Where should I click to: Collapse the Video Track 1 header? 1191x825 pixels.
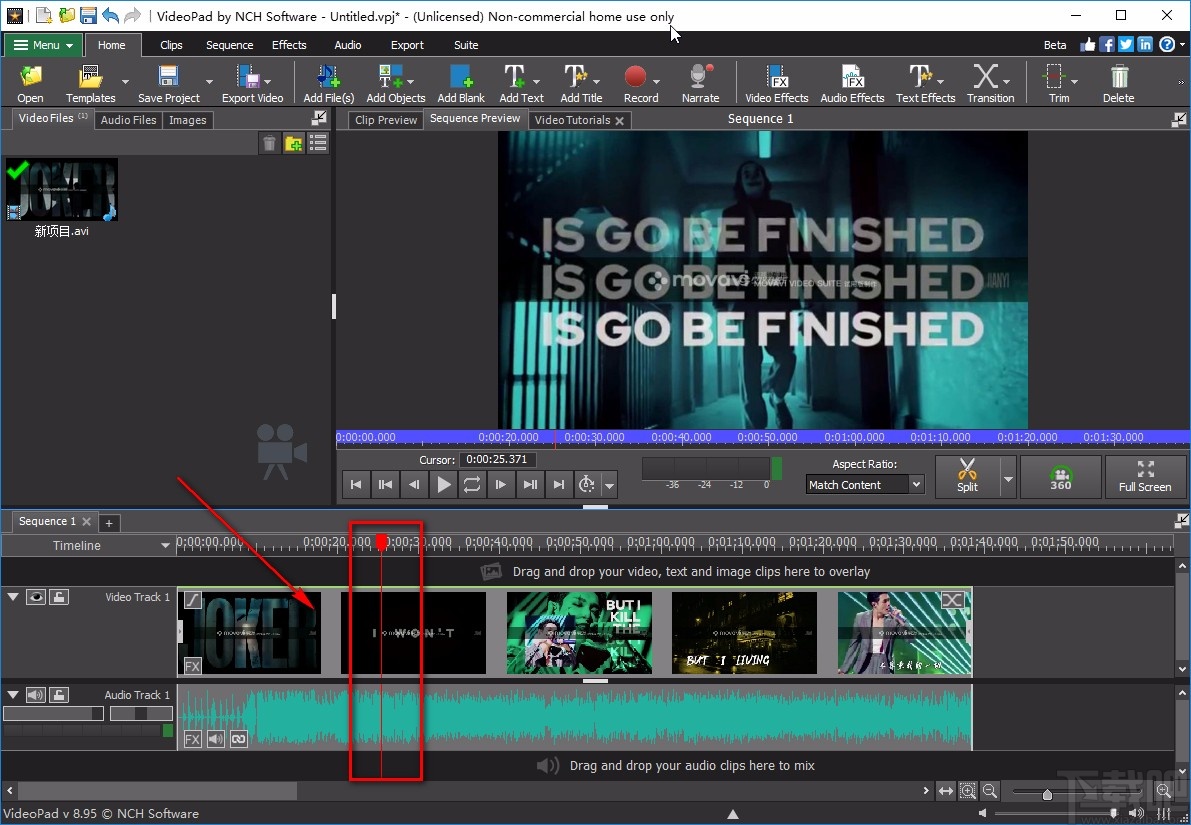click(x=13, y=597)
